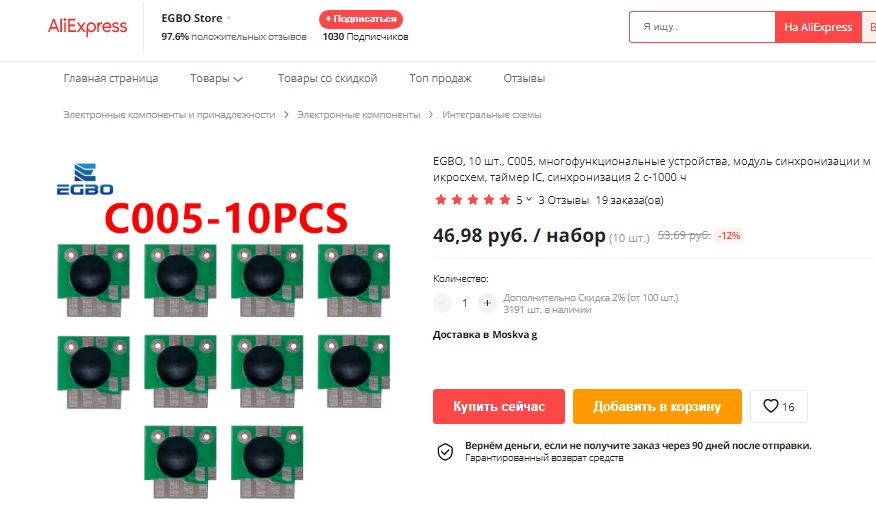Click the EGBO brand logo on product image
876x505 pixels.
tap(85, 179)
